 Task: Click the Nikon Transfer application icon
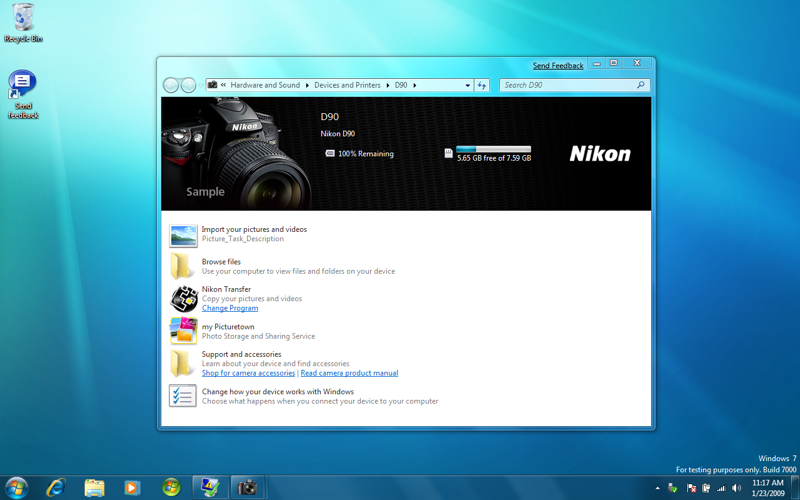184,299
